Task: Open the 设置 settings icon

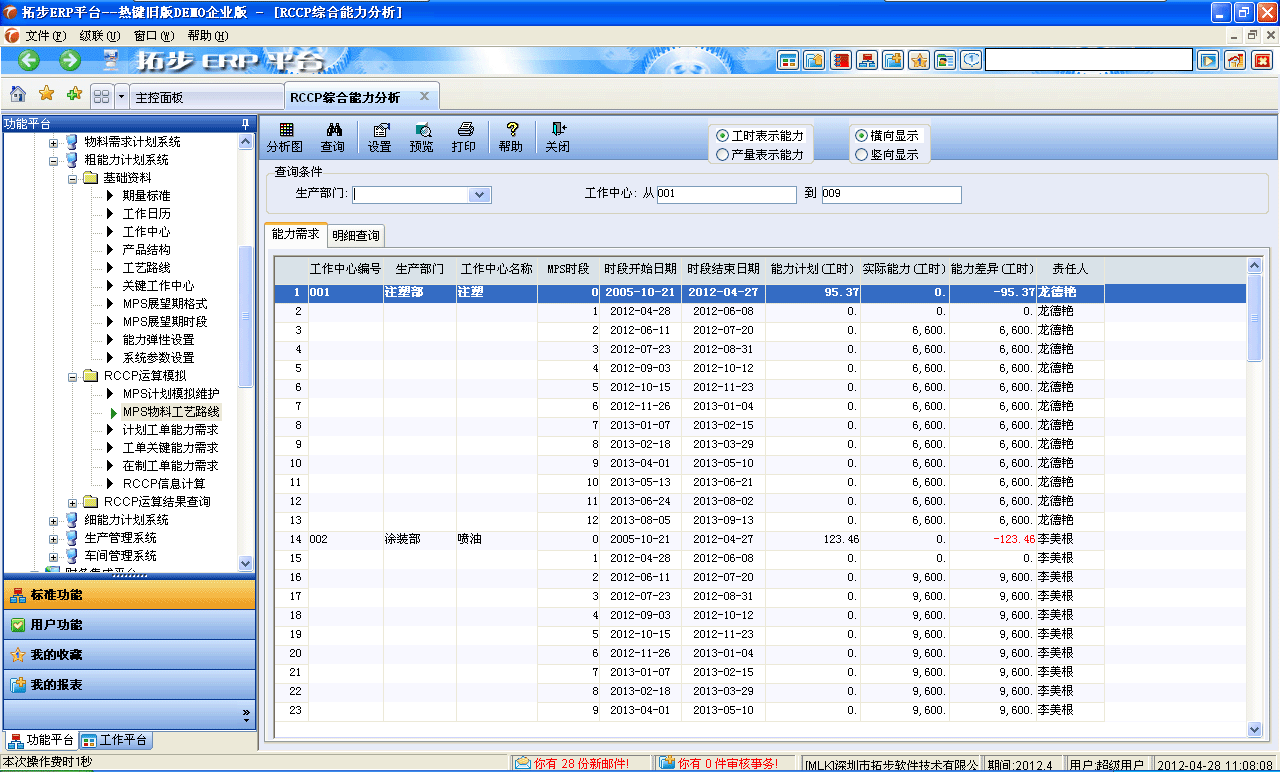Action: click(x=383, y=136)
